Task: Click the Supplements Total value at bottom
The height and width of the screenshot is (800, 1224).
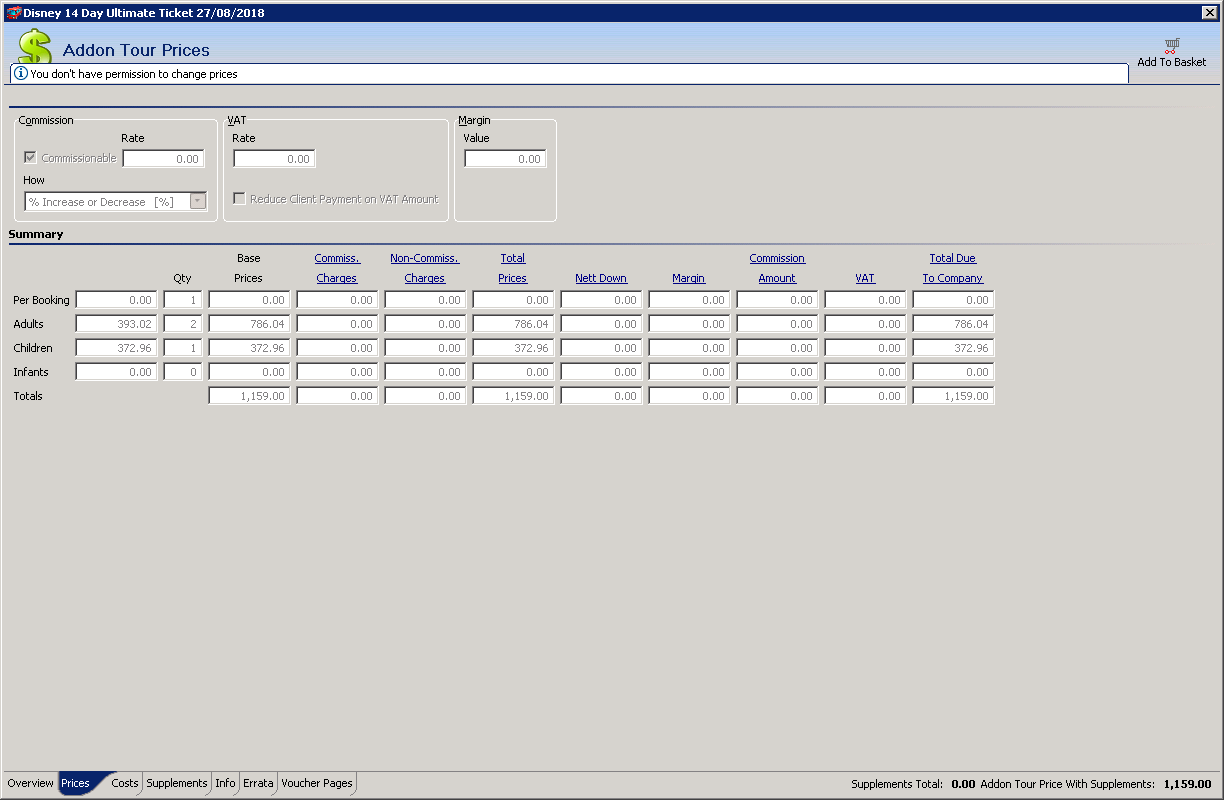Action: (963, 785)
